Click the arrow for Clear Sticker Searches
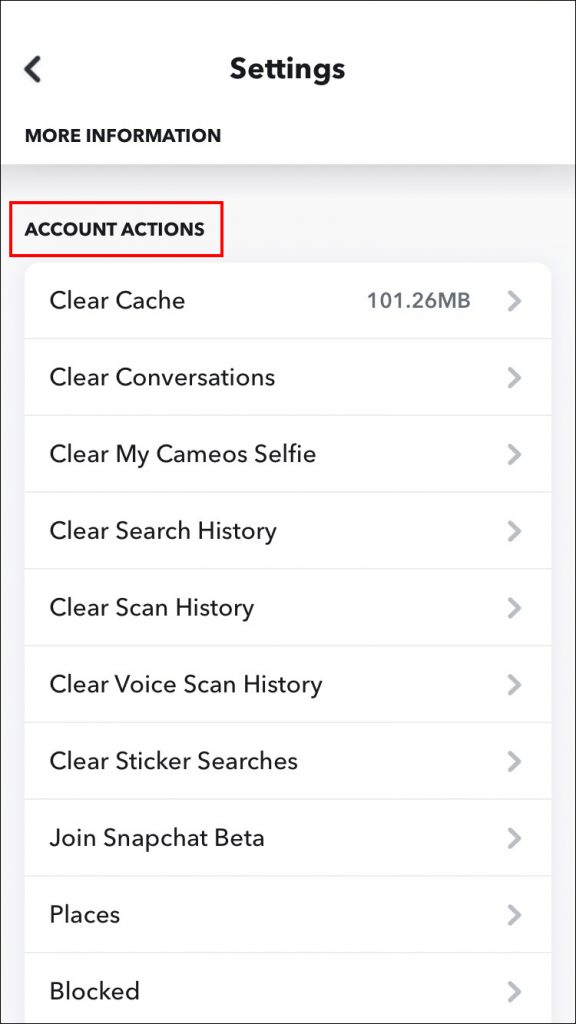 (x=515, y=761)
